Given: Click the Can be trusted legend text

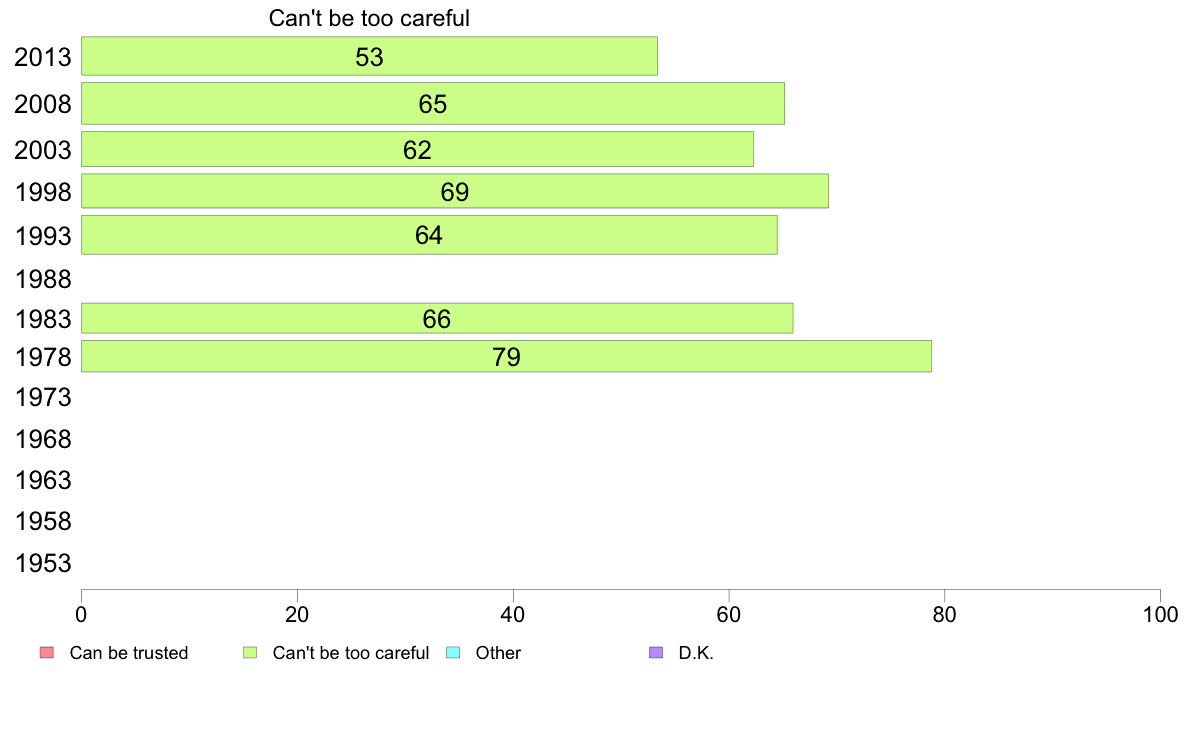Looking at the screenshot, I should pyautogui.click(x=129, y=653).
